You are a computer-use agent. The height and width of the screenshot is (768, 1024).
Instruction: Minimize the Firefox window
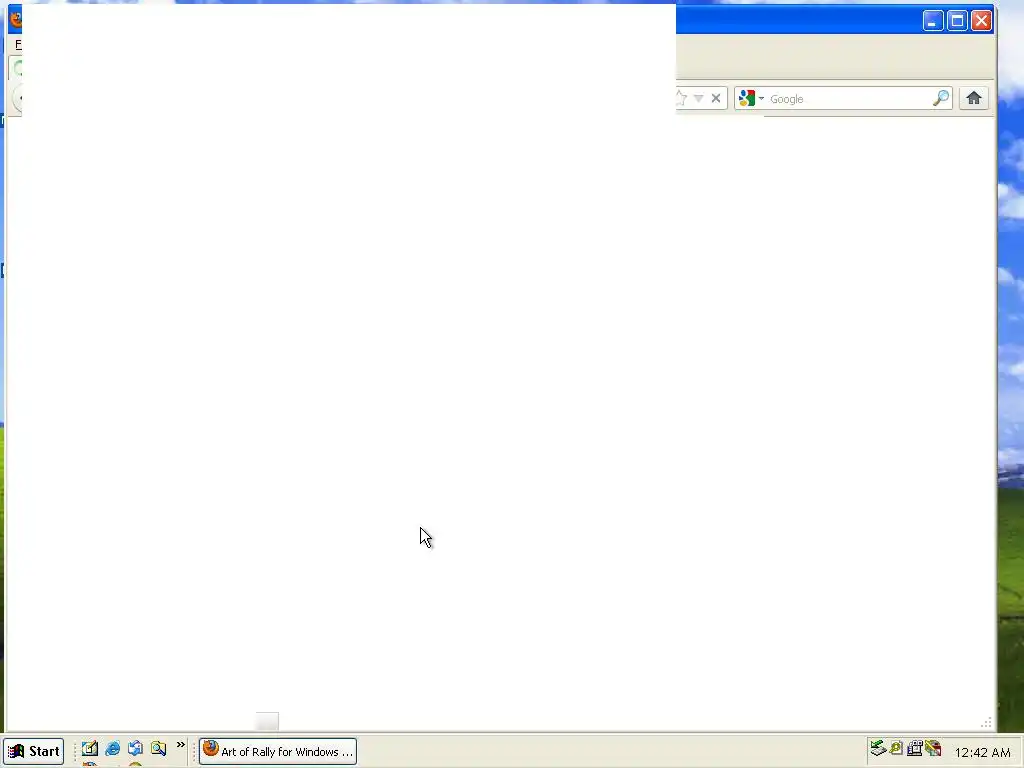pos(933,21)
